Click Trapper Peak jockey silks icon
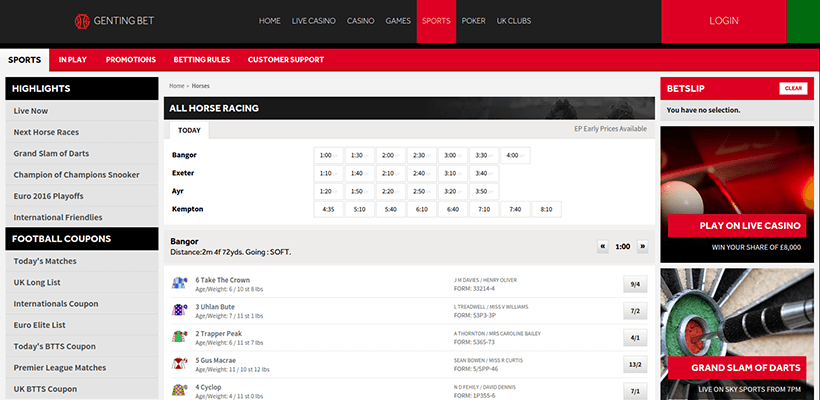The height and width of the screenshot is (400, 820). pos(179,337)
